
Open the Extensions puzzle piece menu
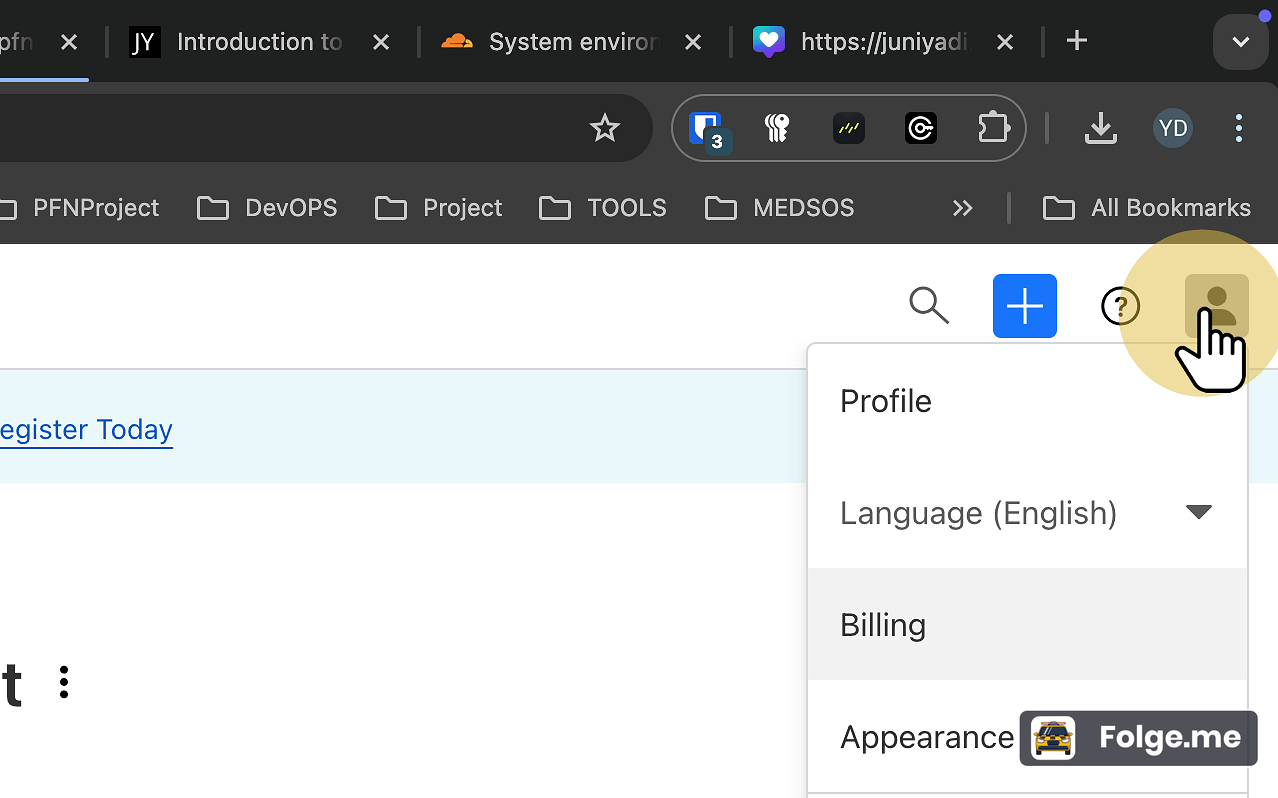993,128
